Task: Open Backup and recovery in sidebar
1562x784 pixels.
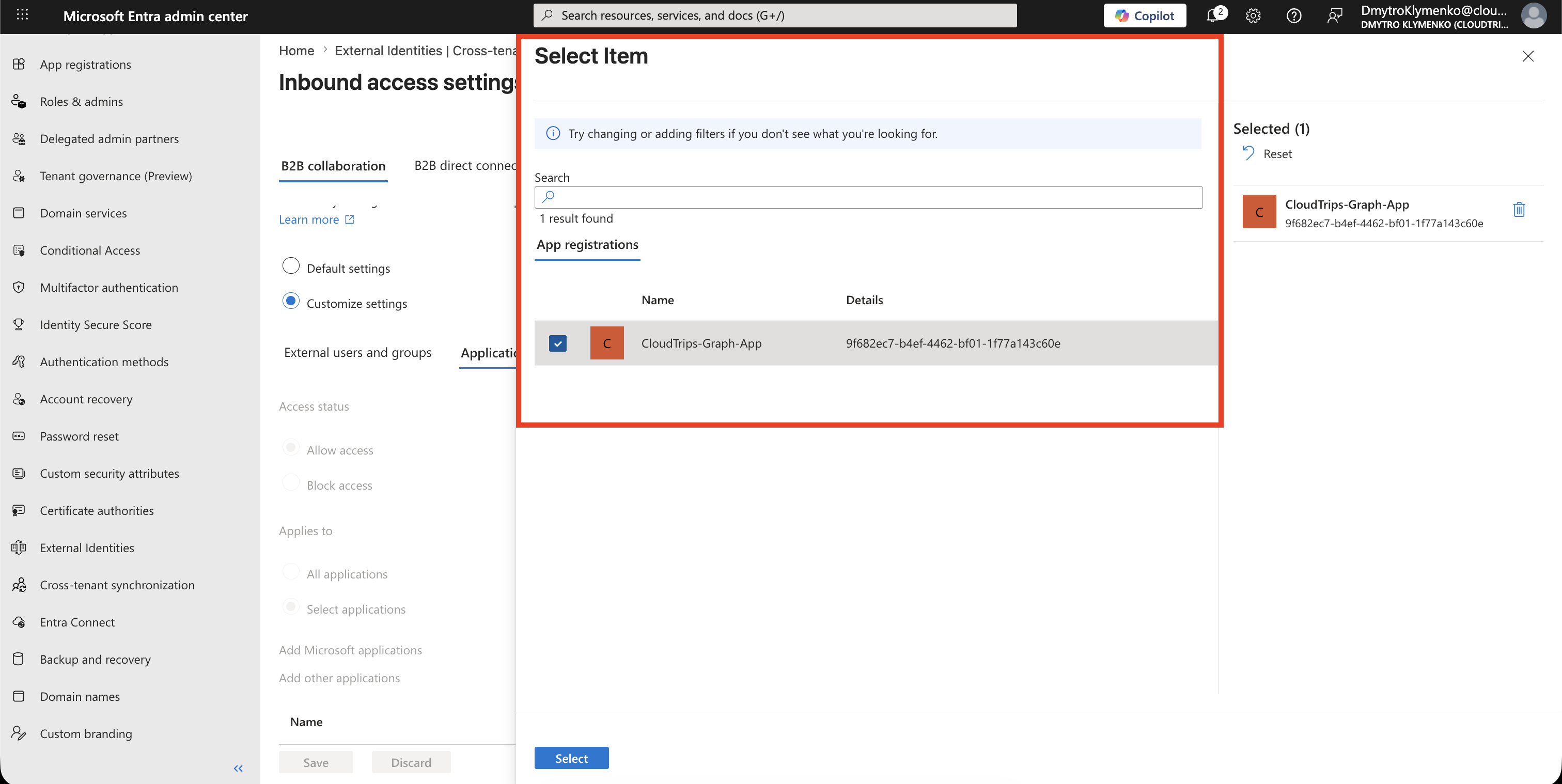Action: point(95,659)
